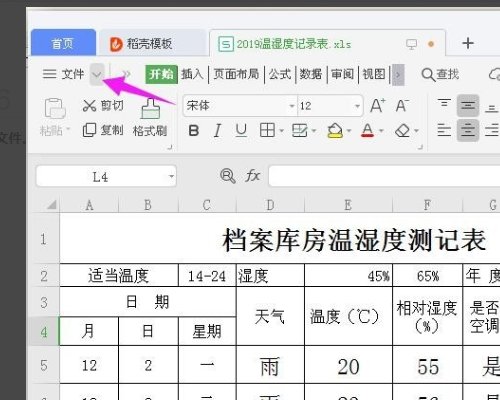Click inside the formula bar input

[384, 176]
